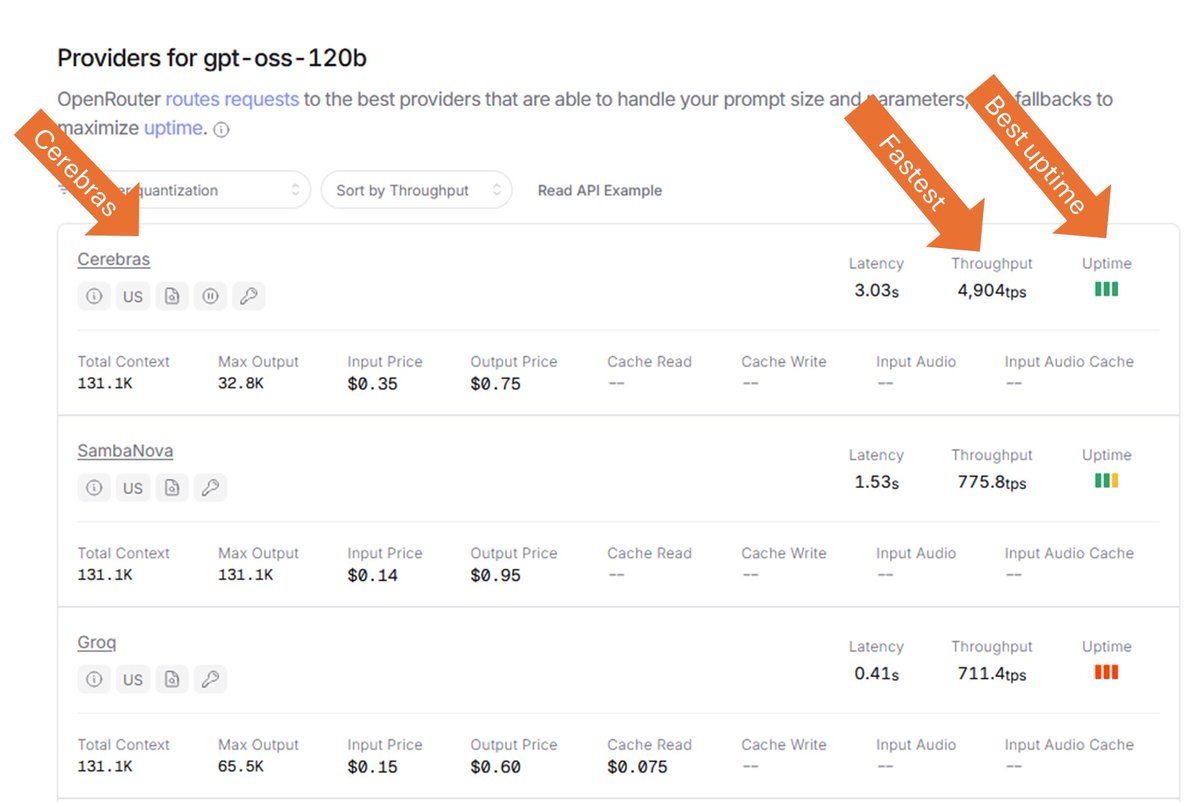
Task: Open the Cerebras provider link
Action: pyautogui.click(x=113, y=259)
